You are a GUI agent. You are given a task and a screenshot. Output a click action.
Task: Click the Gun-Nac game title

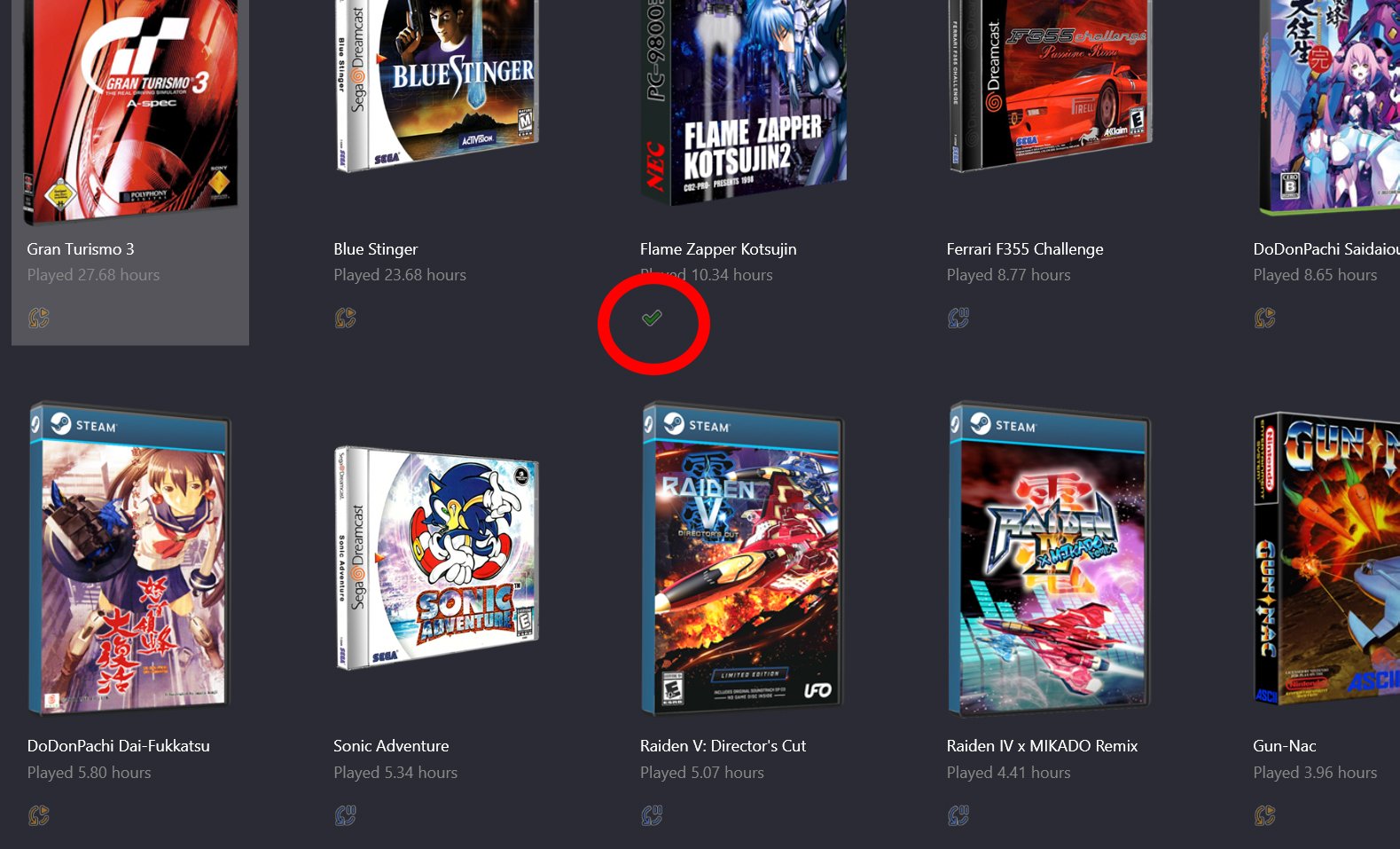(1284, 746)
